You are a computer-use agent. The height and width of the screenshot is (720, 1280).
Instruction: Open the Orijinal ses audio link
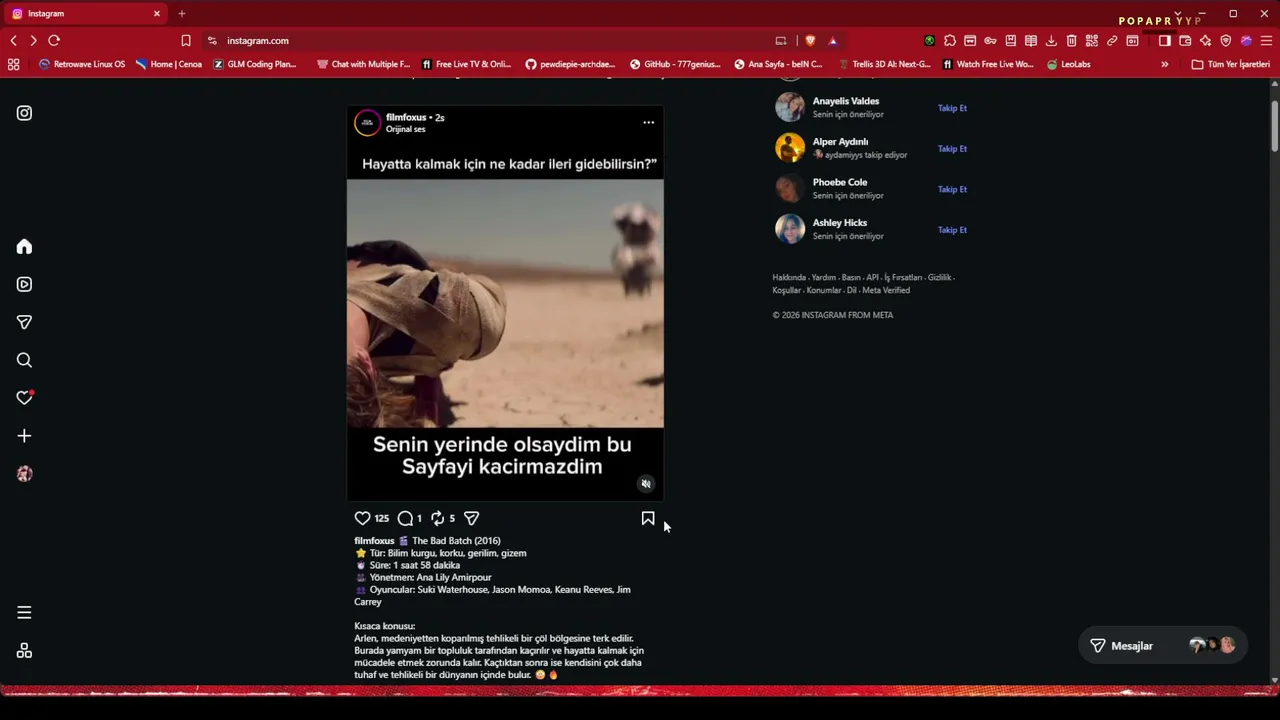click(x=405, y=129)
